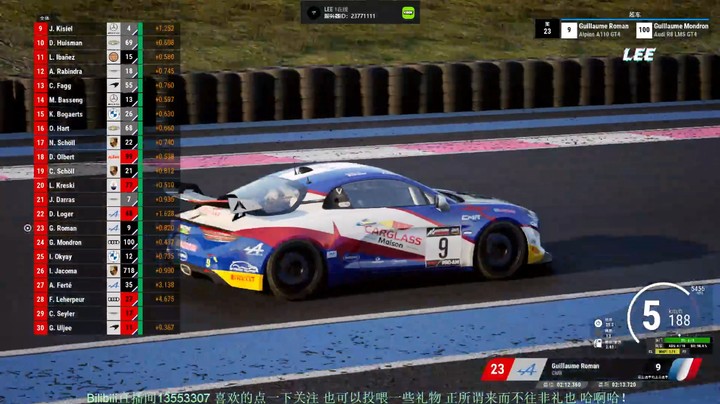Click the Alpine logo beside D. Loger
The image size is (720, 404).
113,213
